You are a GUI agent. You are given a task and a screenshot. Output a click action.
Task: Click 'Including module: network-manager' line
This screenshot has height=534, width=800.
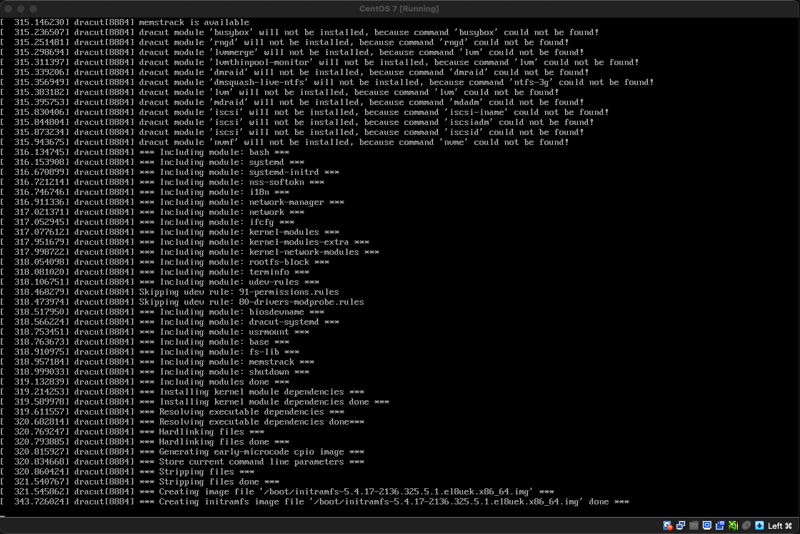[172, 202]
